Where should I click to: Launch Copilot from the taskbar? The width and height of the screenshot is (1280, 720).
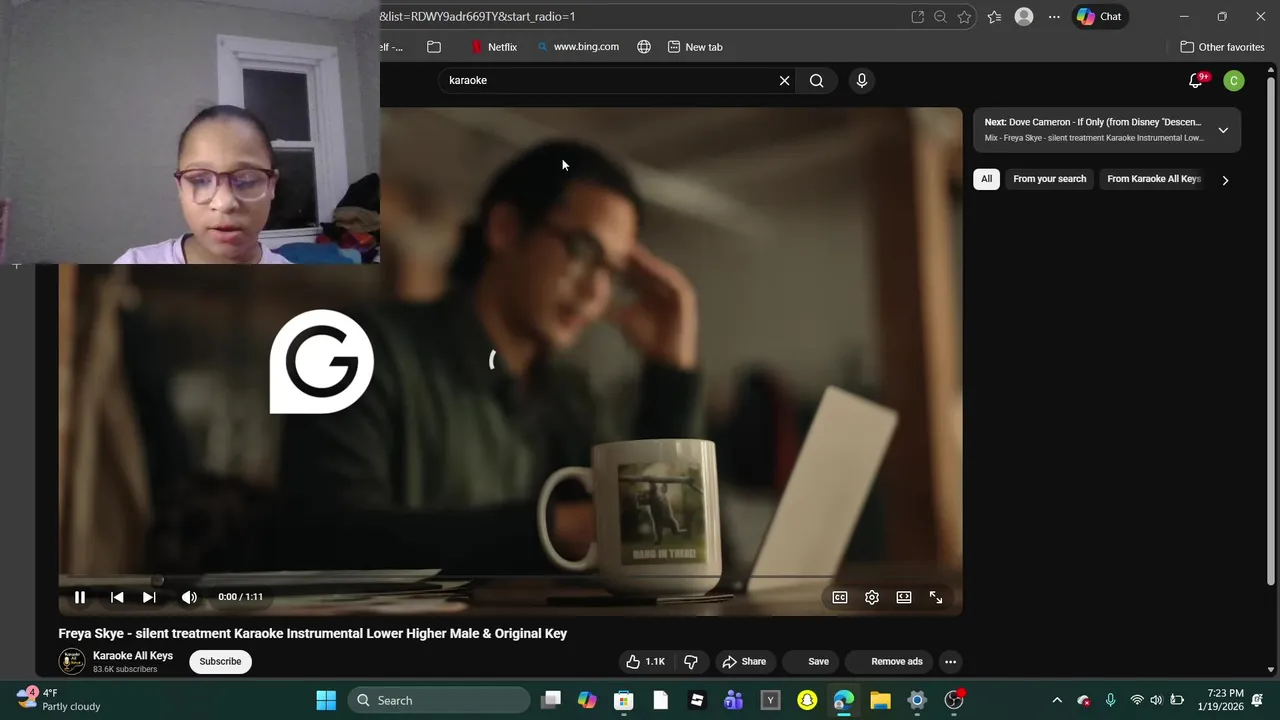(x=587, y=700)
